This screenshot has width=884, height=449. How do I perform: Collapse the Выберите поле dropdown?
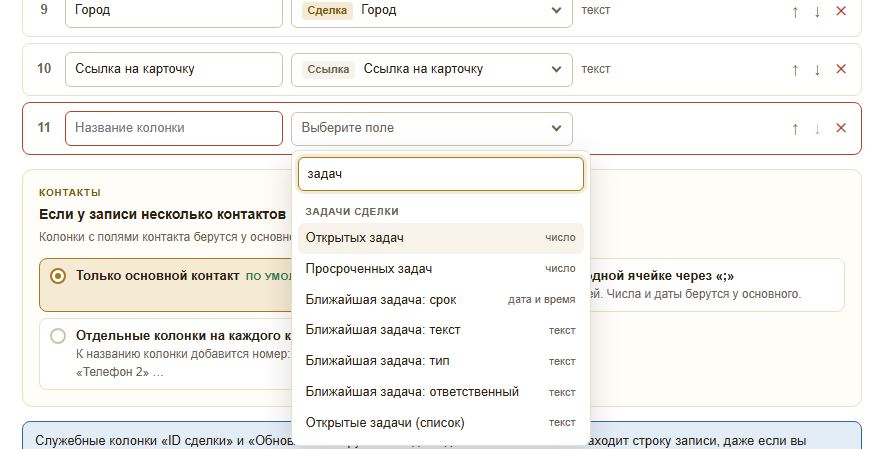click(x=432, y=129)
